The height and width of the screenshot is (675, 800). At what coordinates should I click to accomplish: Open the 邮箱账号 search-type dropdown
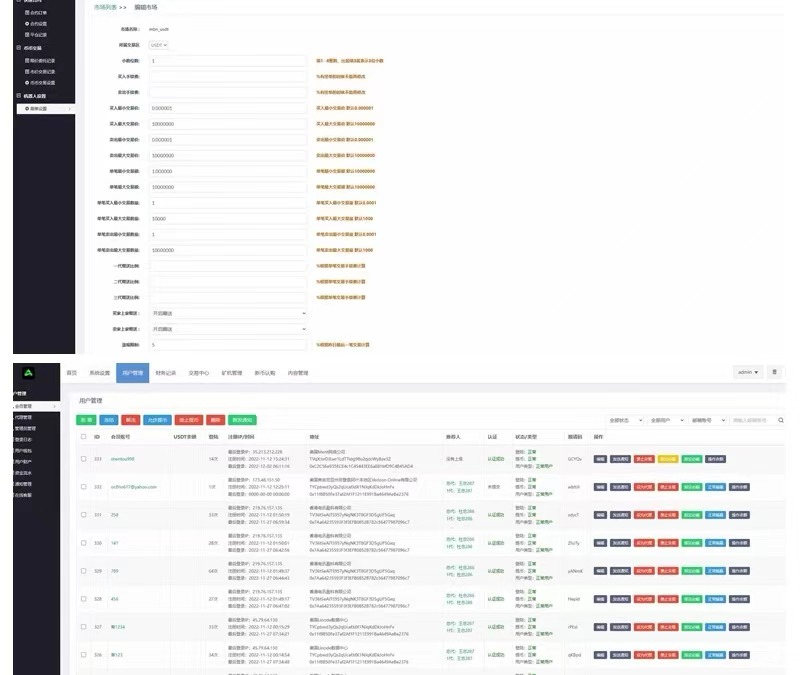pos(708,420)
